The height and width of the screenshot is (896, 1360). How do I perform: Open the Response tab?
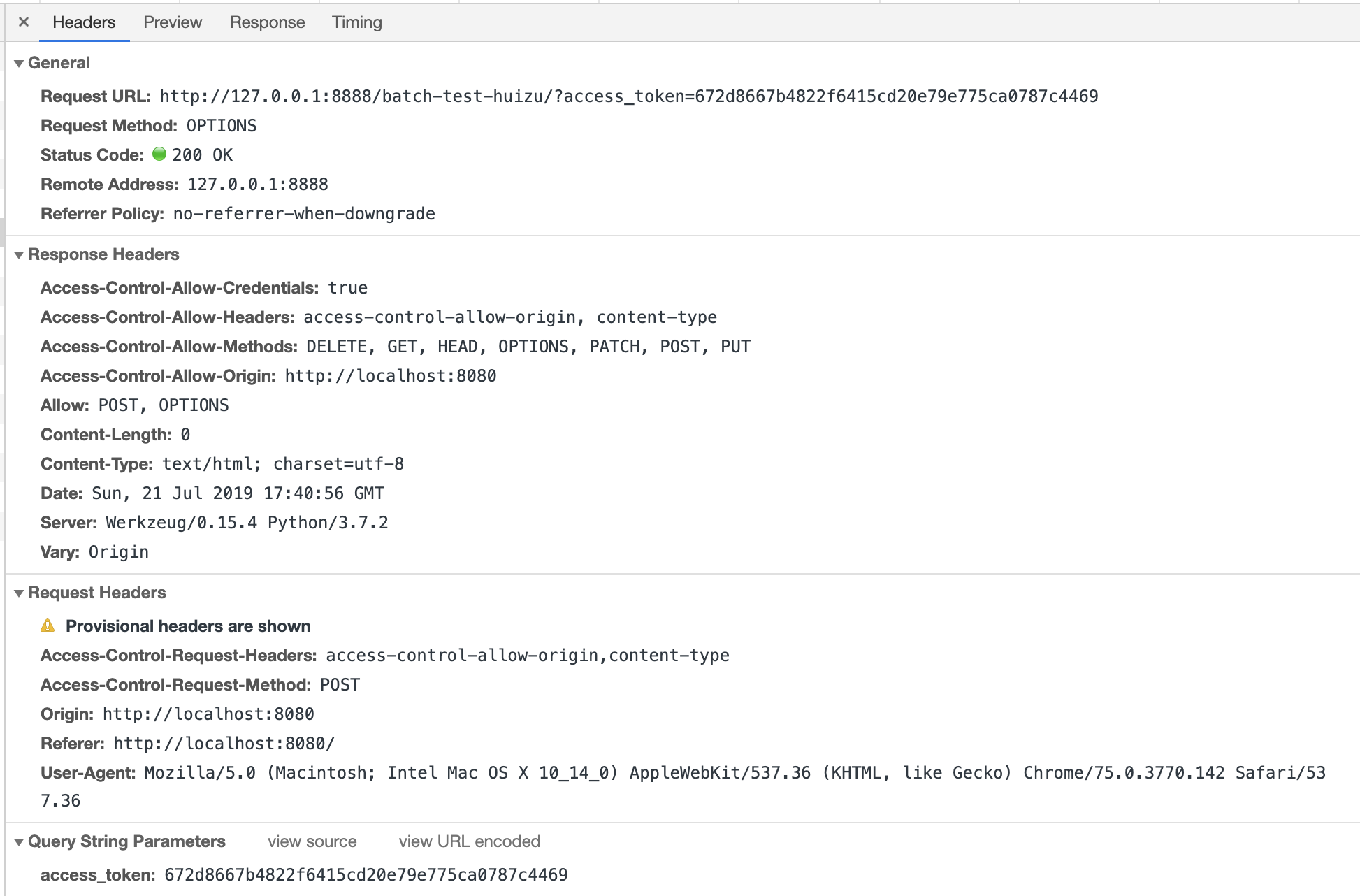[267, 22]
